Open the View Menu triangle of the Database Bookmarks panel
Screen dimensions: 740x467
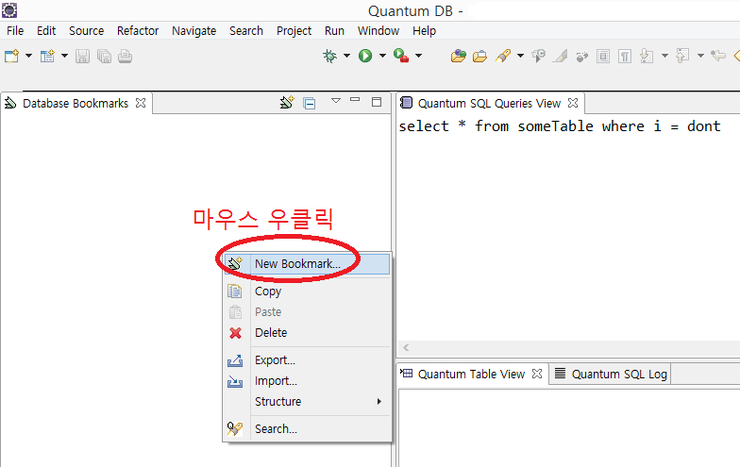336,101
